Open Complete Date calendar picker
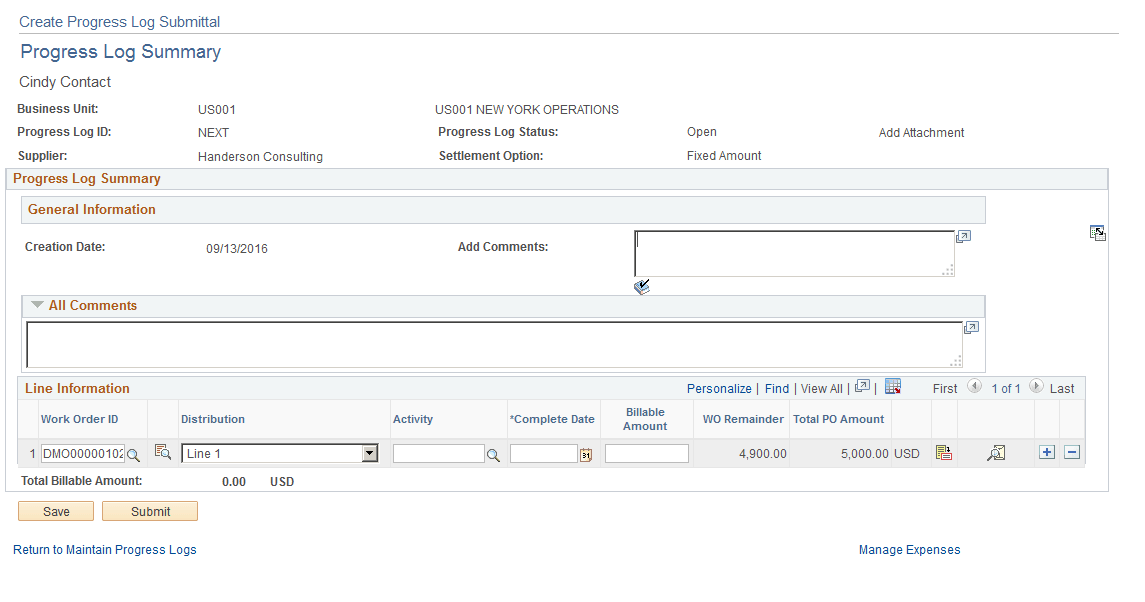 point(586,455)
